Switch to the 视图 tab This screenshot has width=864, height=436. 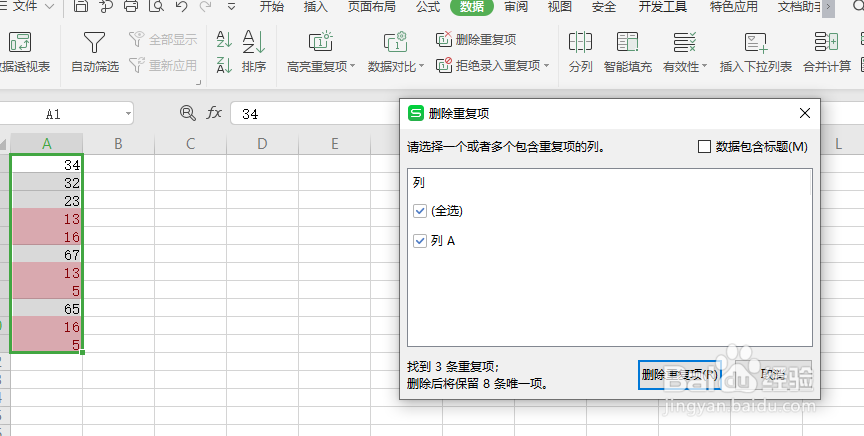pos(560,7)
